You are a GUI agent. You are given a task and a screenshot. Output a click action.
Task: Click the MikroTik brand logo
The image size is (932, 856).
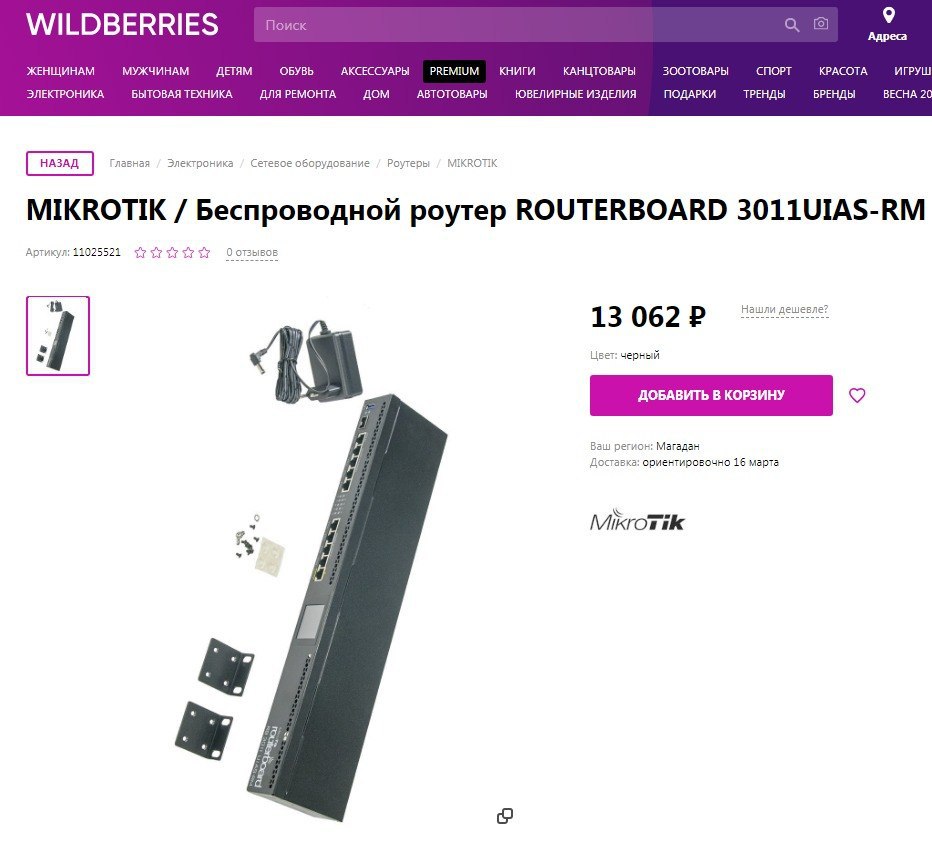637,520
